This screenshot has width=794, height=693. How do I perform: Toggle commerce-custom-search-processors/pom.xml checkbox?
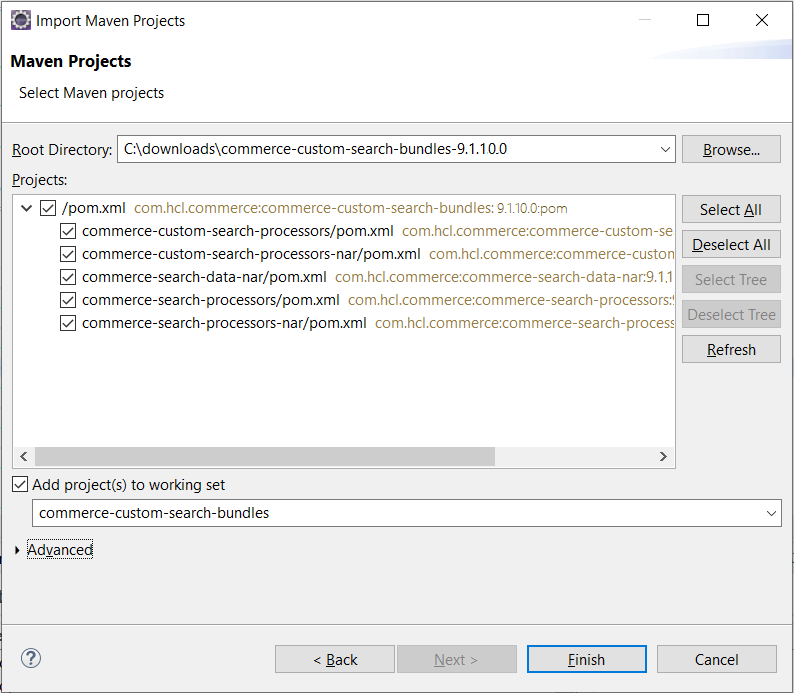68,231
